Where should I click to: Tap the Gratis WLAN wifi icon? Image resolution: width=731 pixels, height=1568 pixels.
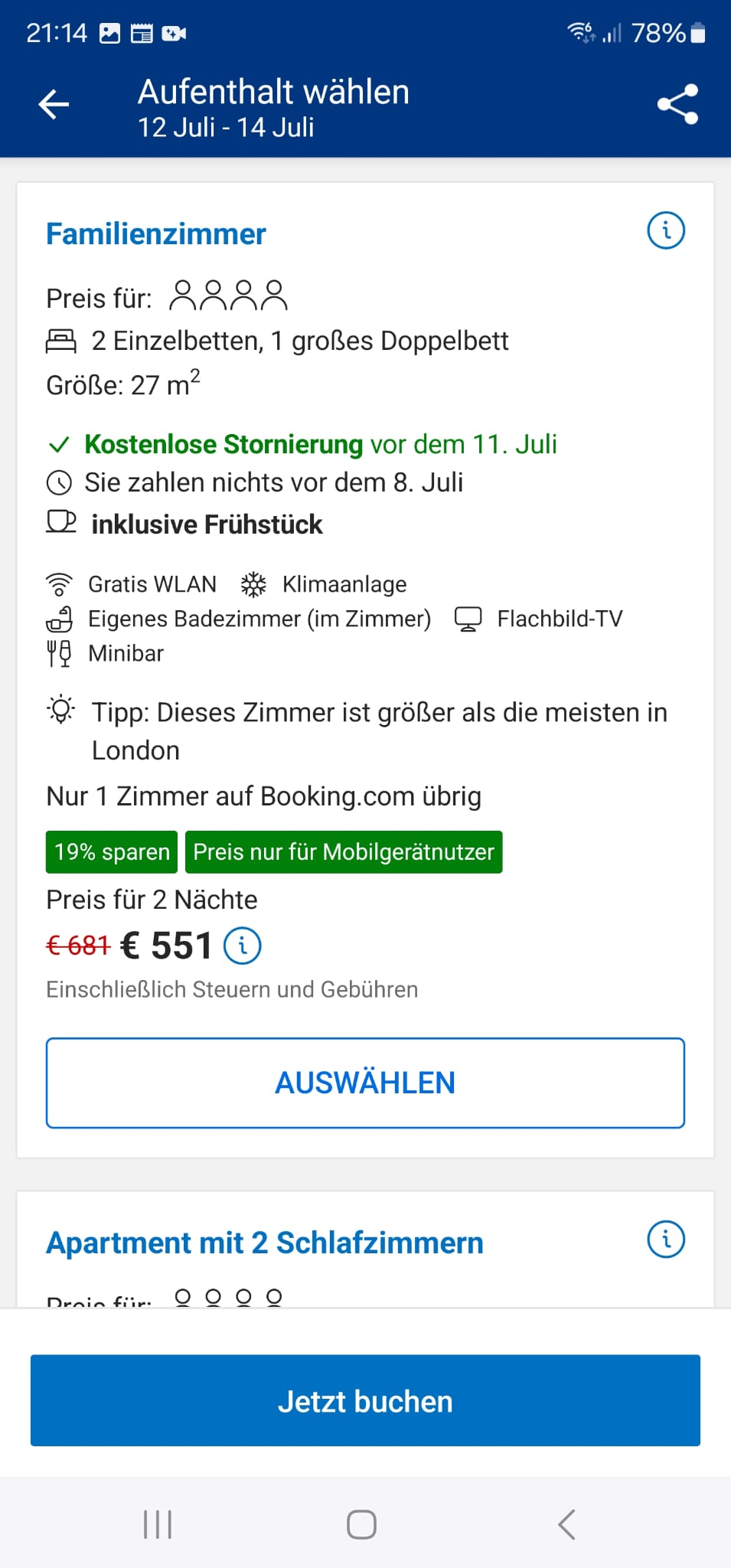(59, 584)
